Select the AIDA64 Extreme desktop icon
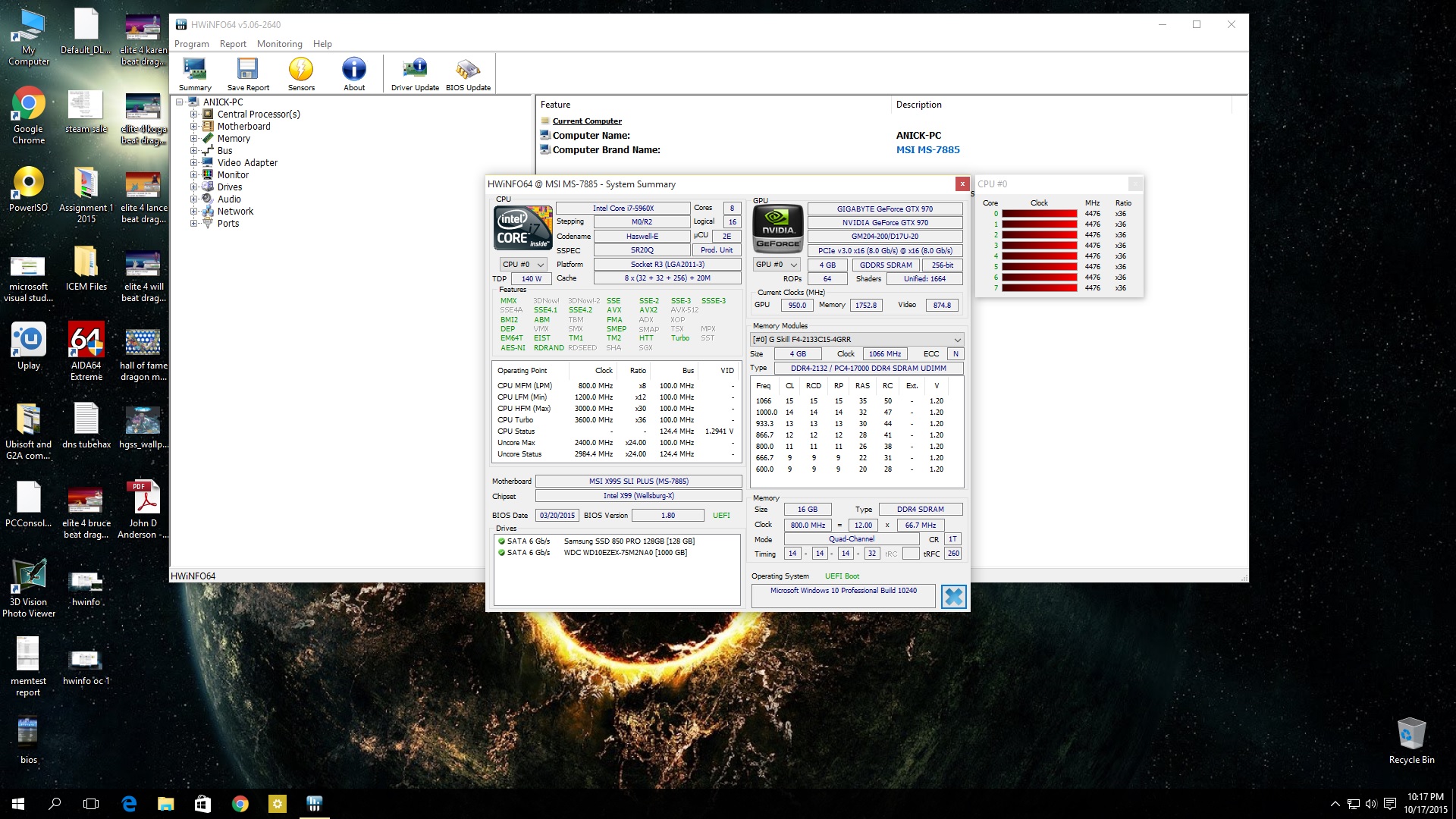This screenshot has height=819, width=1456. pyautogui.click(x=86, y=352)
